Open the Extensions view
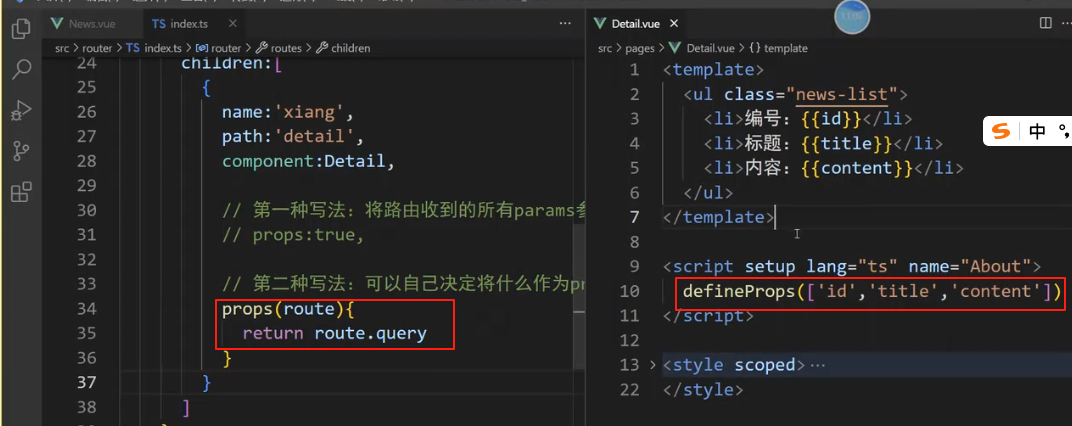The image size is (1072, 426). 21,192
